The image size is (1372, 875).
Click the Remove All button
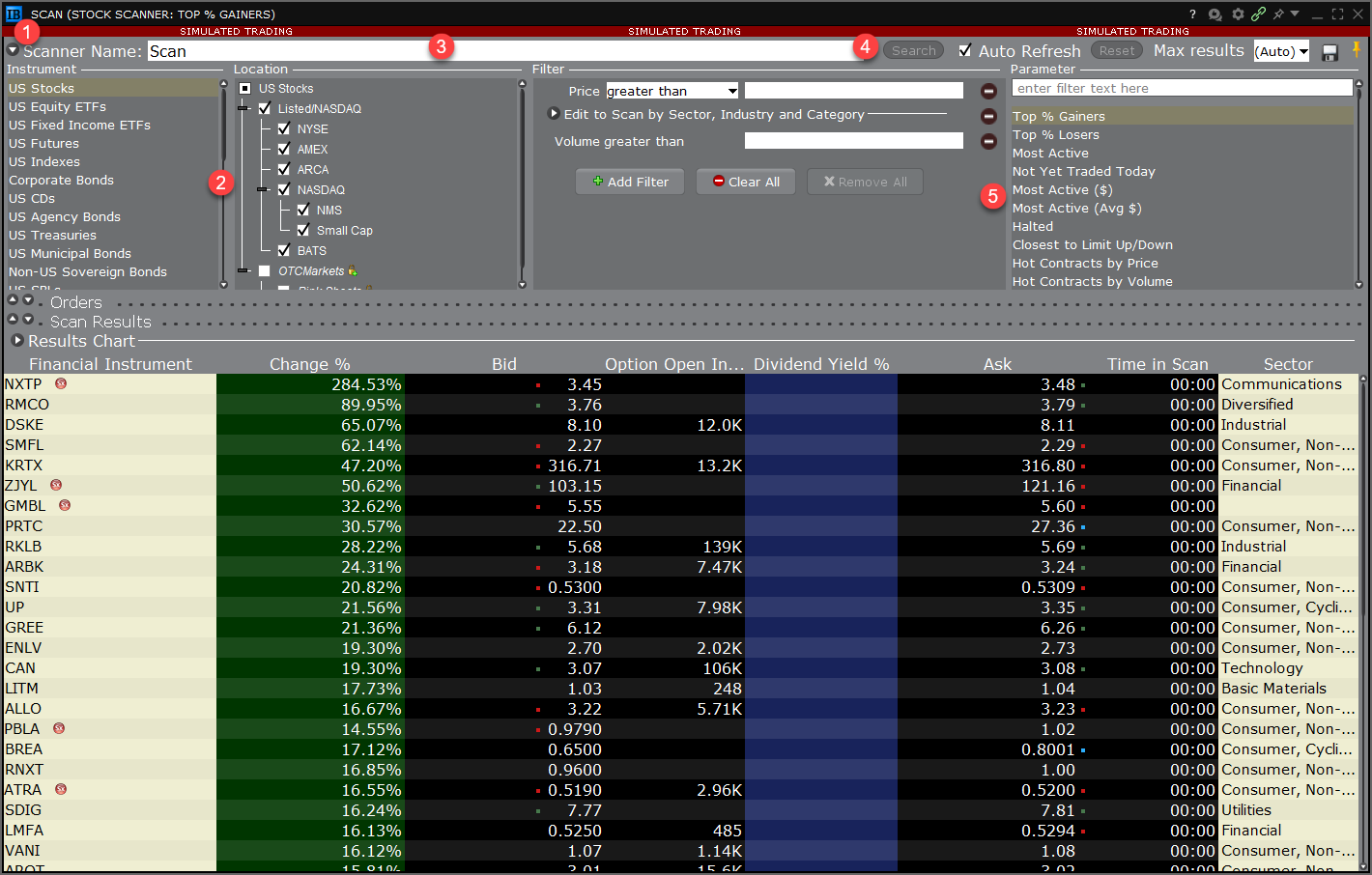(865, 182)
